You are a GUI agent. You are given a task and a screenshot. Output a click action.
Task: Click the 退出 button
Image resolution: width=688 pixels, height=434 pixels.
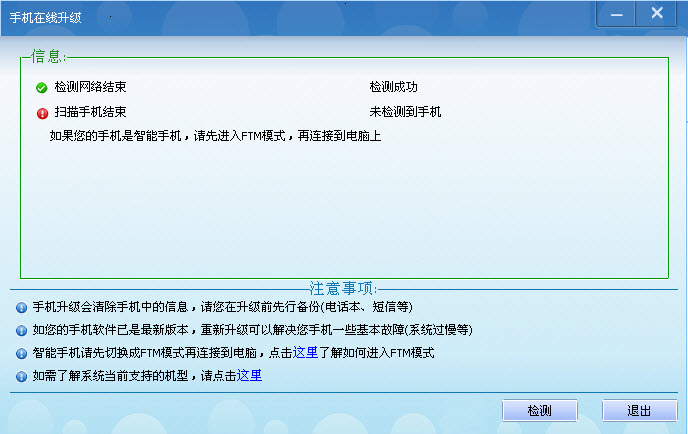tap(639, 410)
